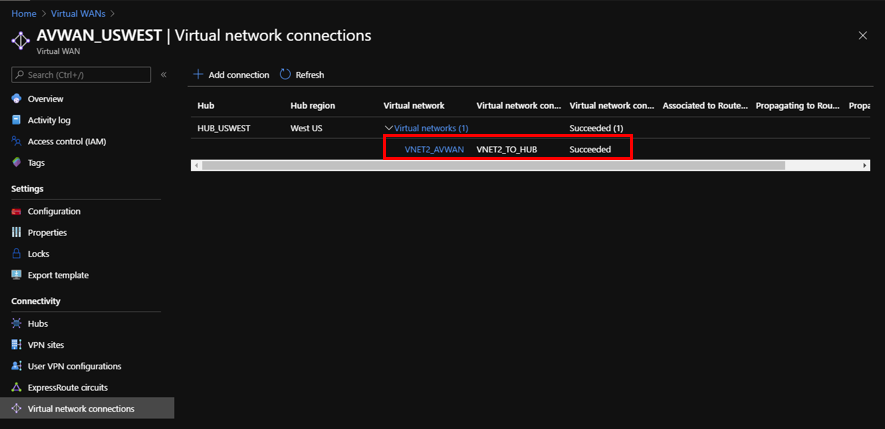Viewport: 885px width, 429px height.
Task: Click the Succeeded (1) status cell
Action: click(596, 128)
